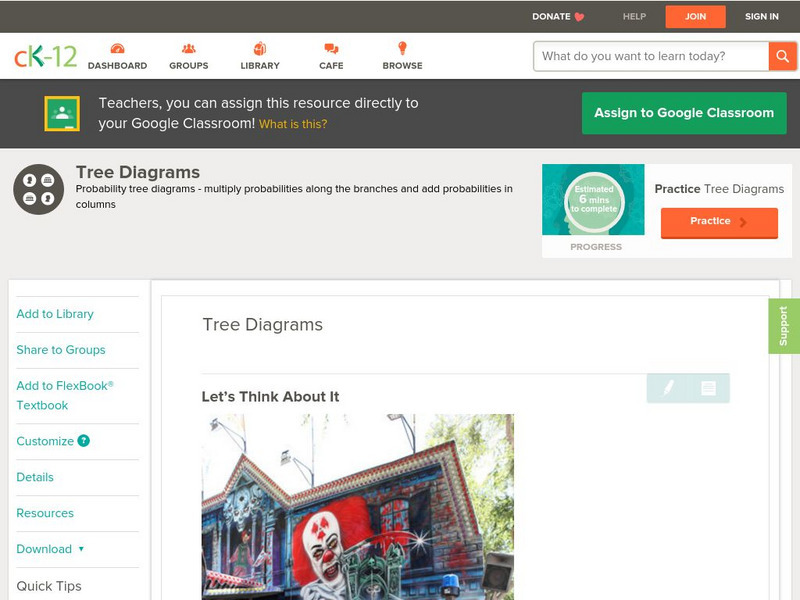Click the orange search magnifier button

click(782, 56)
